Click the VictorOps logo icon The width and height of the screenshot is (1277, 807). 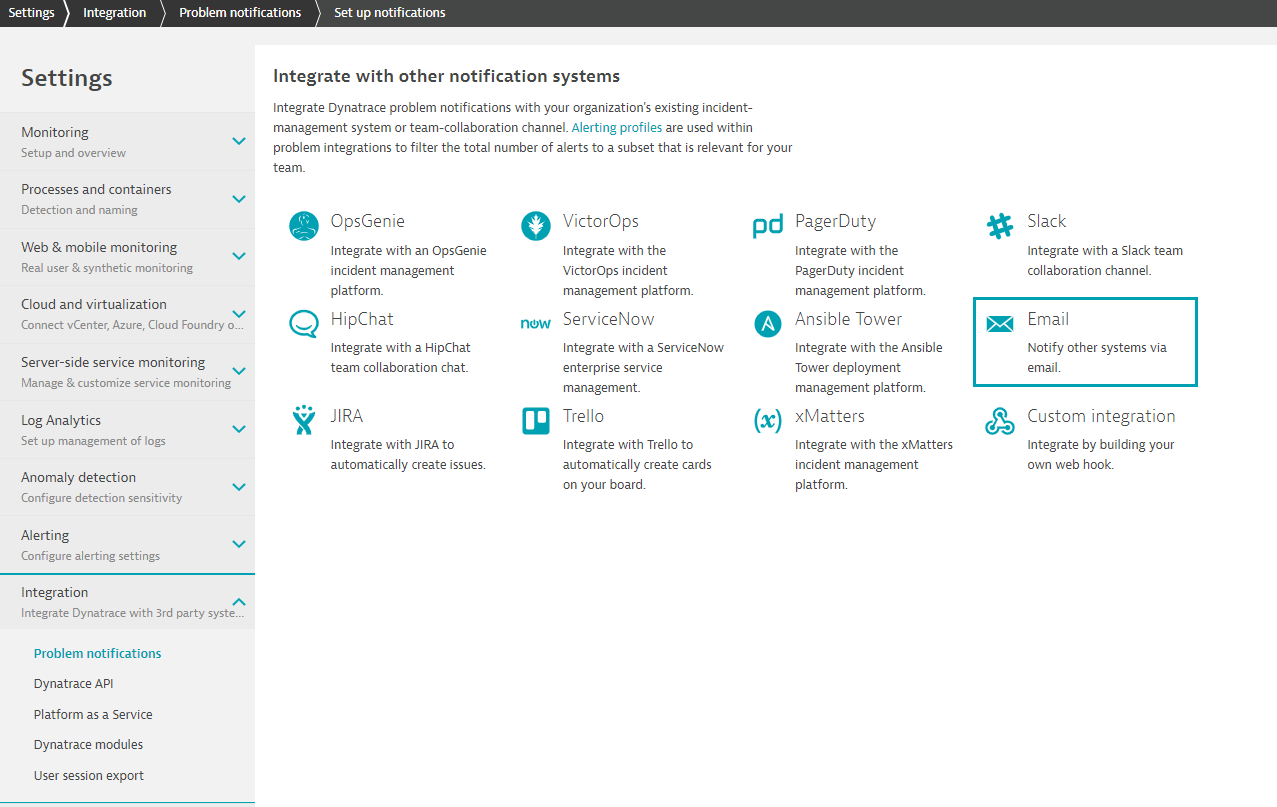(535, 226)
